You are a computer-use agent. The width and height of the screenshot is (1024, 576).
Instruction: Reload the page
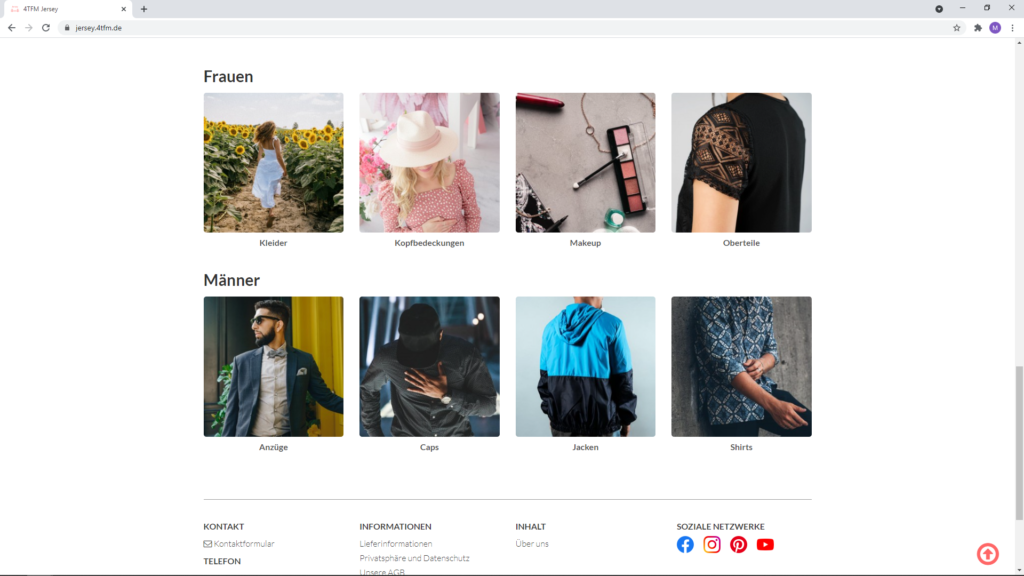click(46, 28)
